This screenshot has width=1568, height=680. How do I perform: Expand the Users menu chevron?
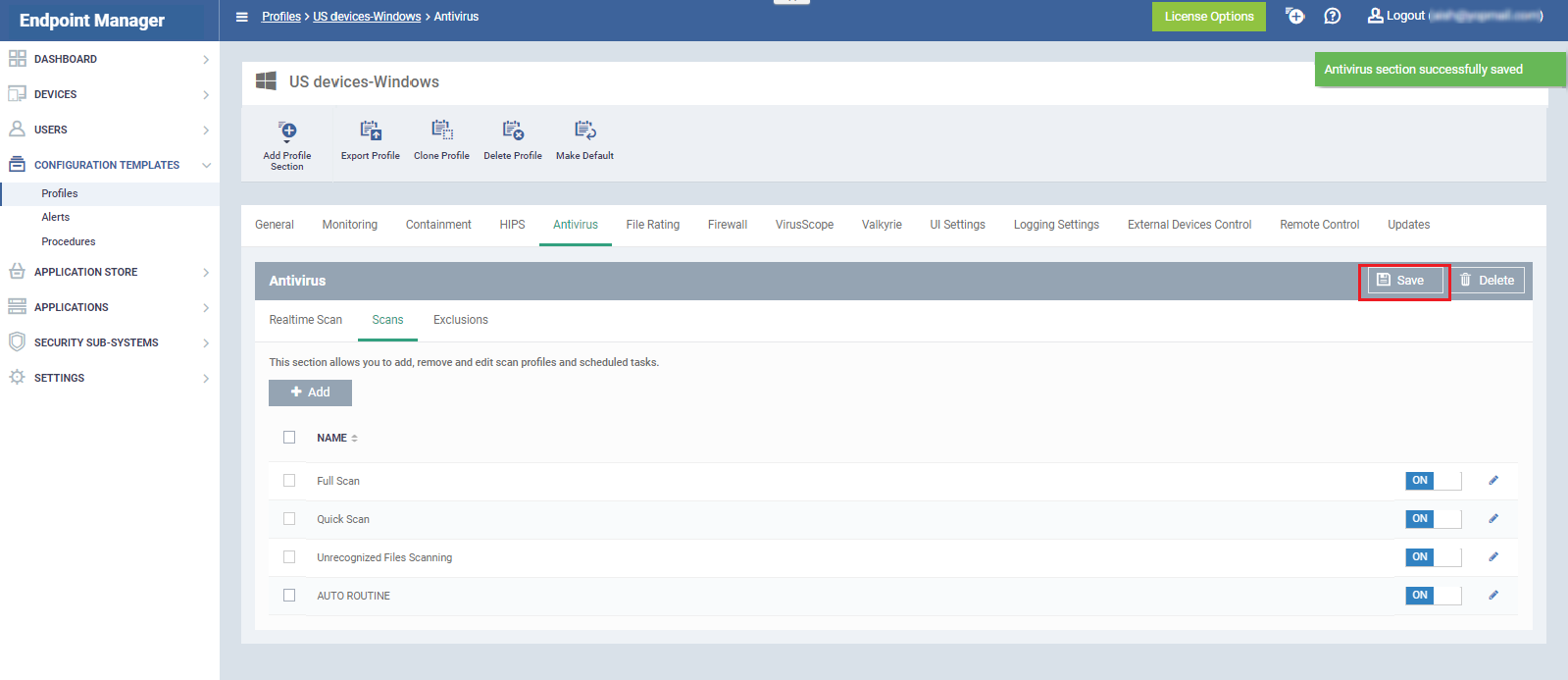[x=206, y=131]
